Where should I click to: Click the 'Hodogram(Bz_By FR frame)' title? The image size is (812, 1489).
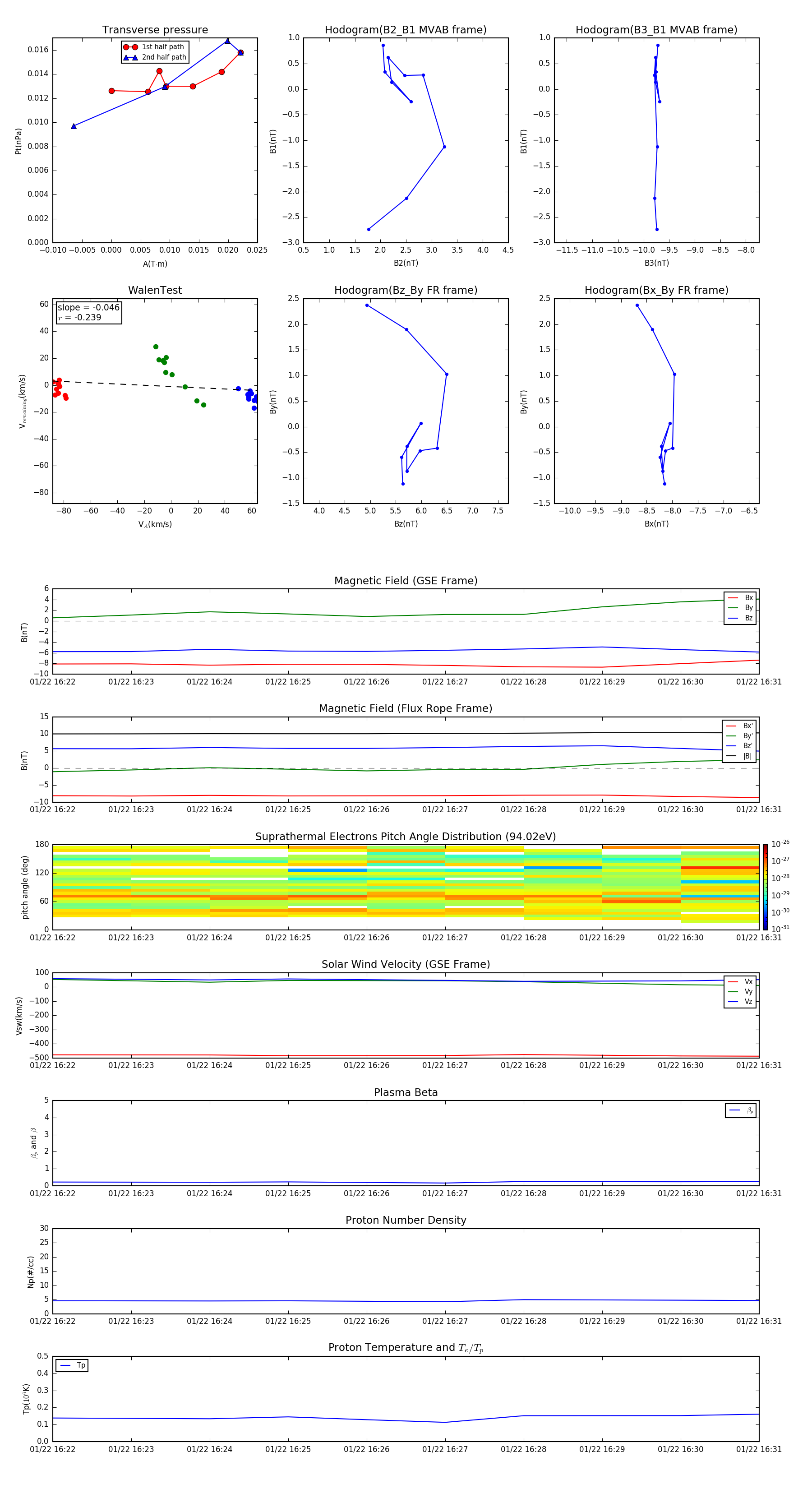pos(406,290)
